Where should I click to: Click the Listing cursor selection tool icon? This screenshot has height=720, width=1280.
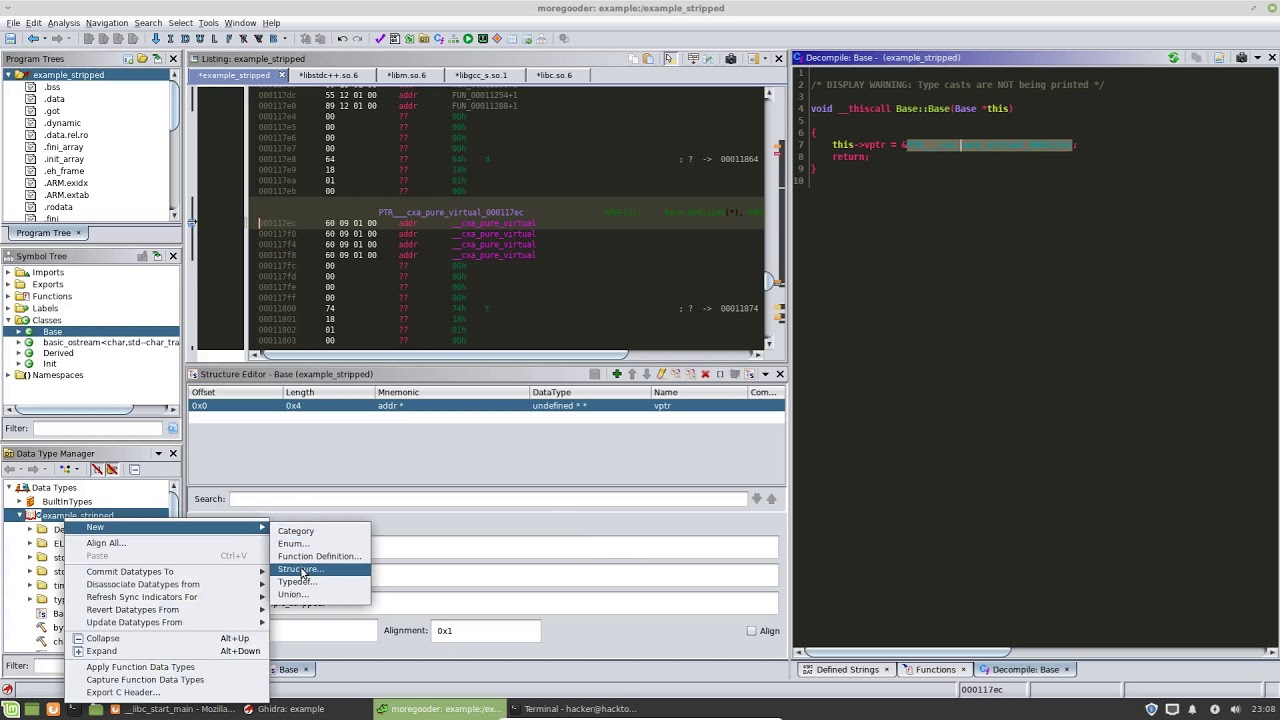pos(669,58)
